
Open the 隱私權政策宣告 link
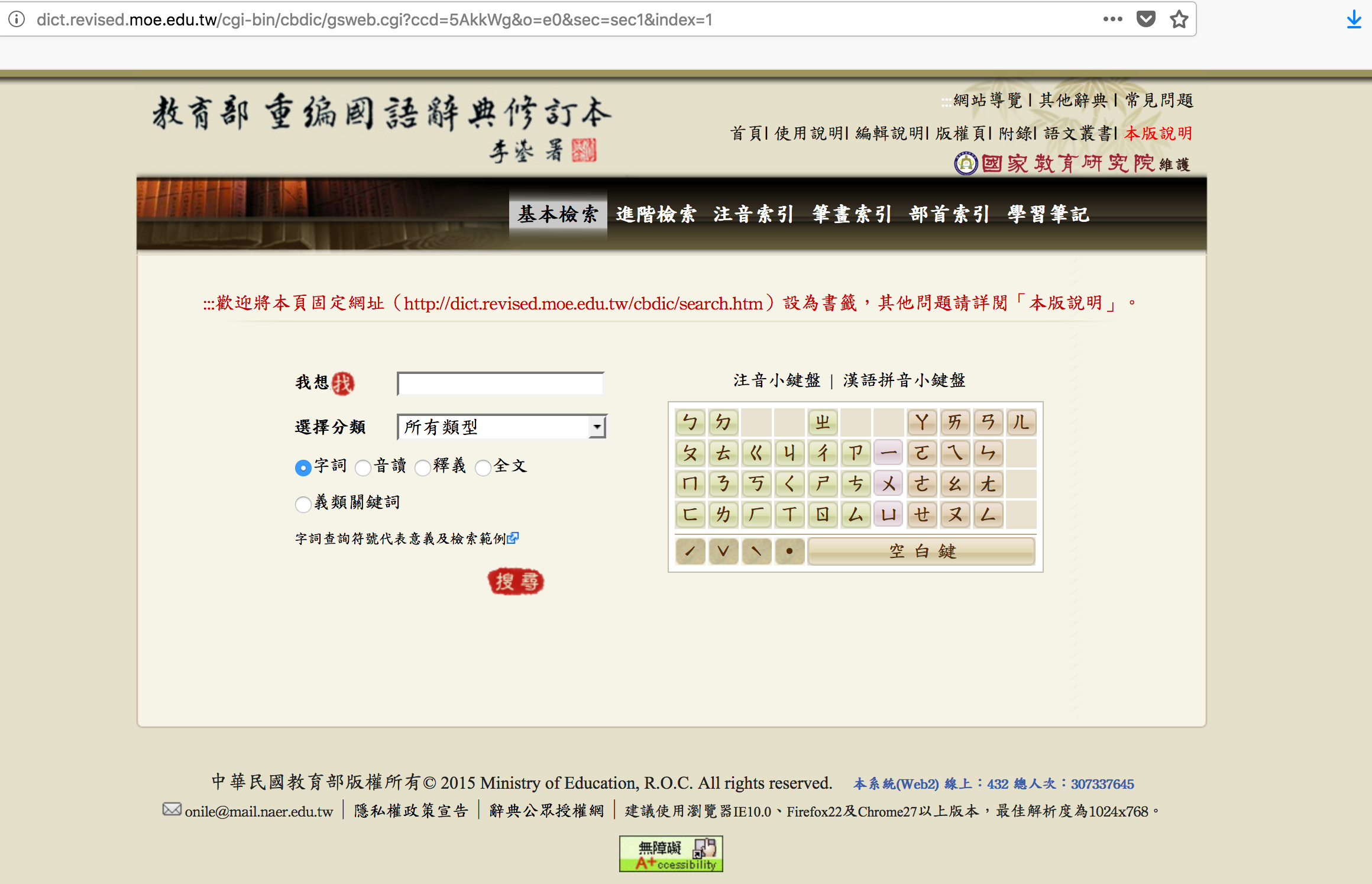click(411, 811)
